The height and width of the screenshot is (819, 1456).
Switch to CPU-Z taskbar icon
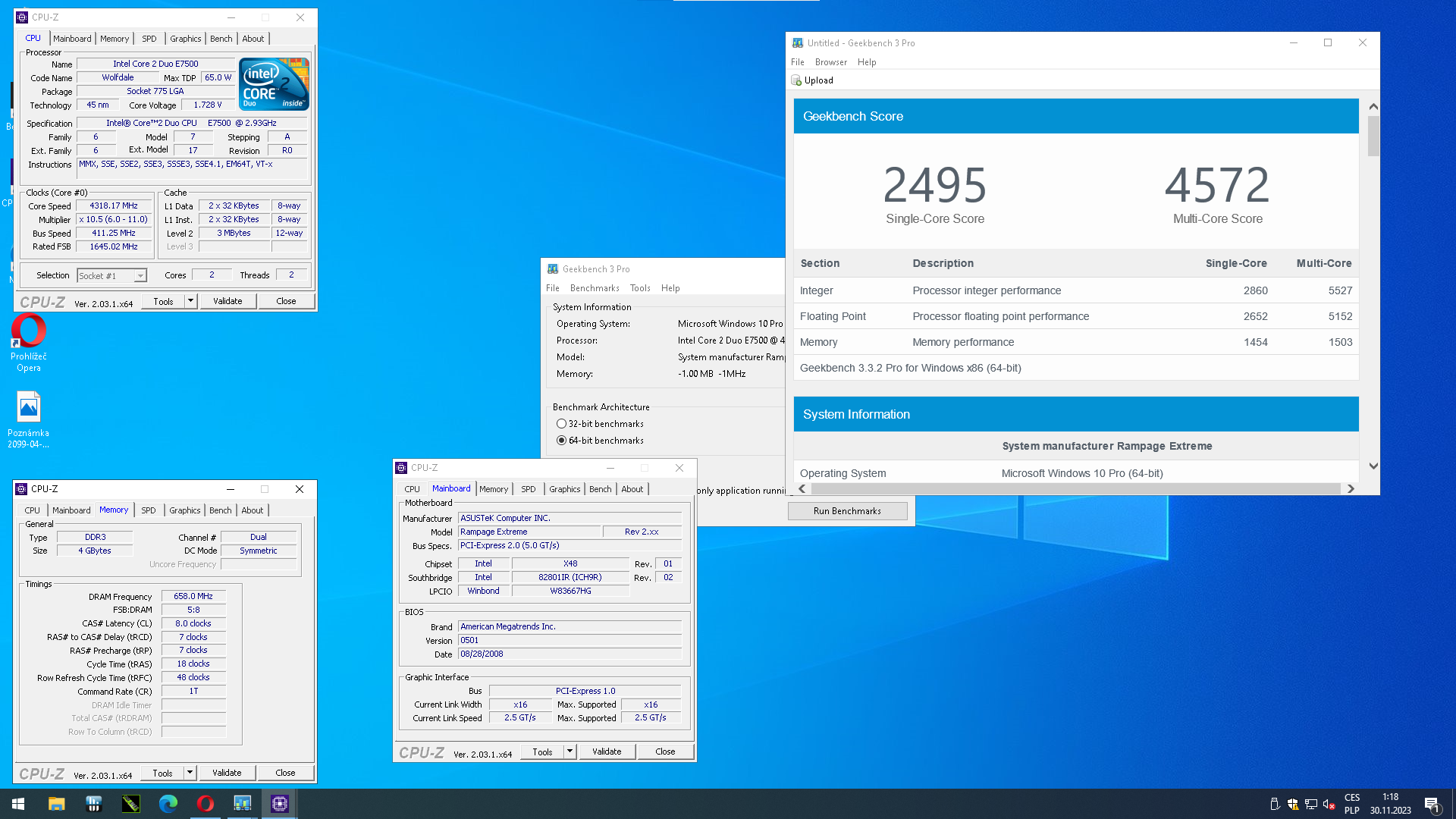(x=279, y=804)
